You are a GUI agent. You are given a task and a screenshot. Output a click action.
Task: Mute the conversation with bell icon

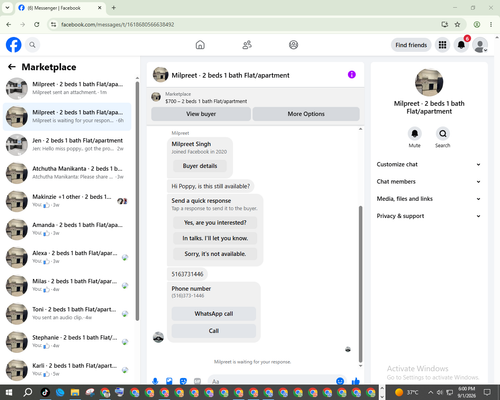414,134
